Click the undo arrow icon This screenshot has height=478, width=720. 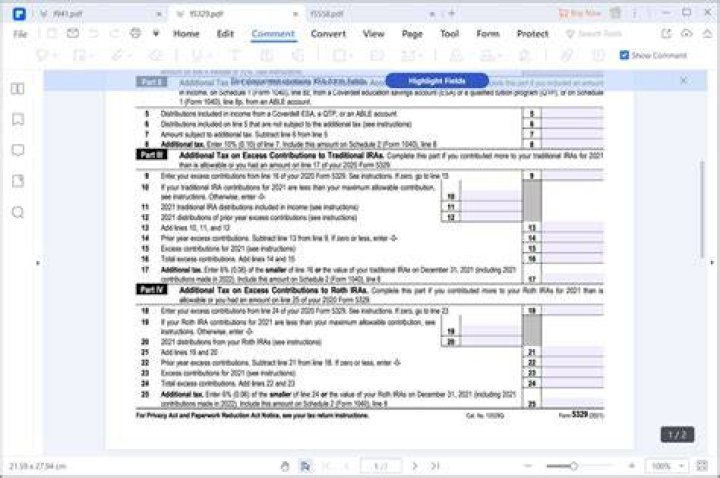pyautogui.click(x=94, y=34)
